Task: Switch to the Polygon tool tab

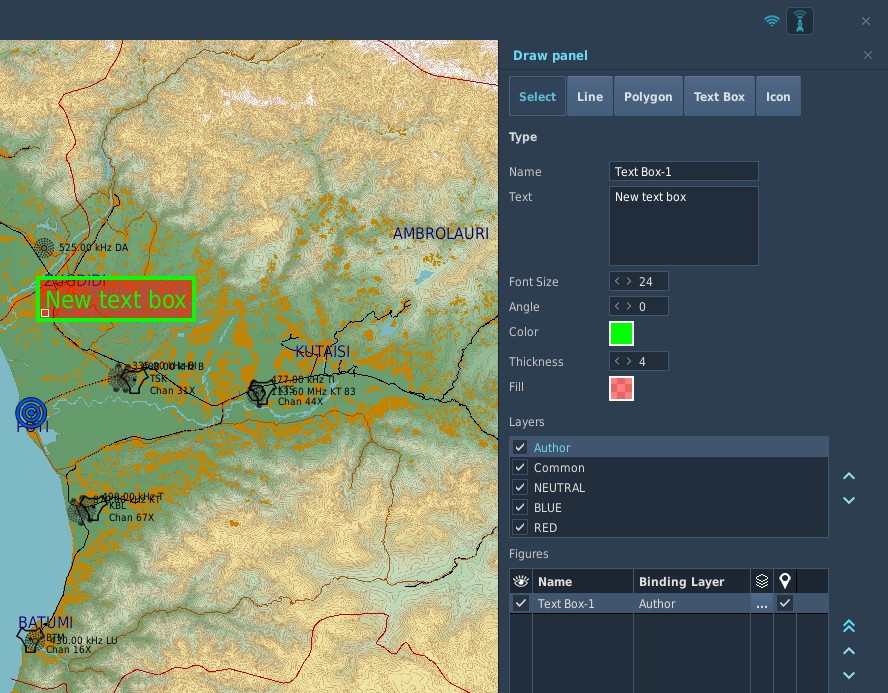Action: [648, 96]
